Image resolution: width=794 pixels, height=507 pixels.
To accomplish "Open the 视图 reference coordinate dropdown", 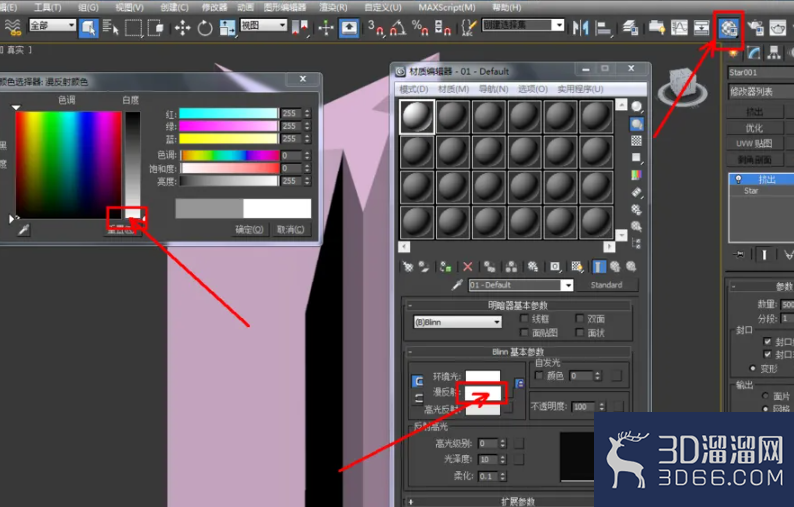I will [x=263, y=25].
